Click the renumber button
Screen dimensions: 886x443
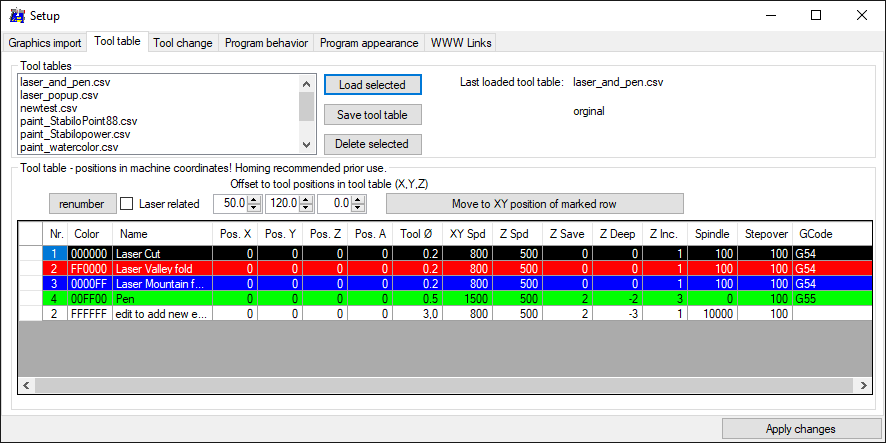click(82, 204)
